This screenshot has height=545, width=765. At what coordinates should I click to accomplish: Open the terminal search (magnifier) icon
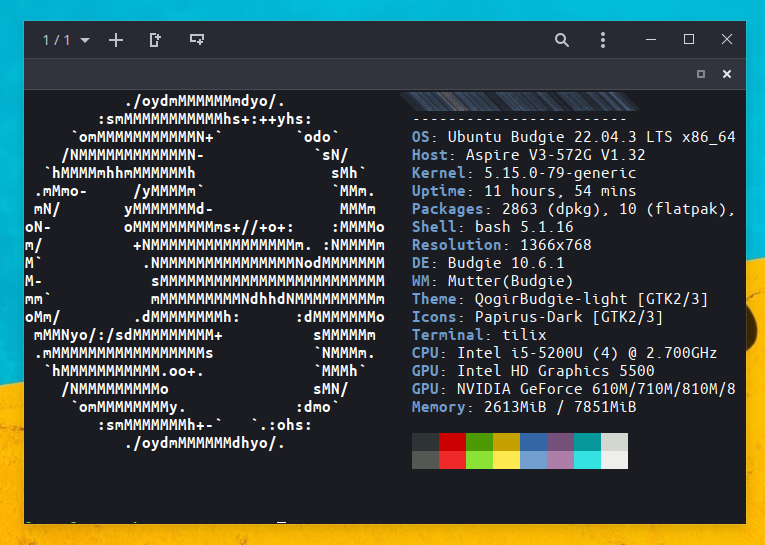562,40
